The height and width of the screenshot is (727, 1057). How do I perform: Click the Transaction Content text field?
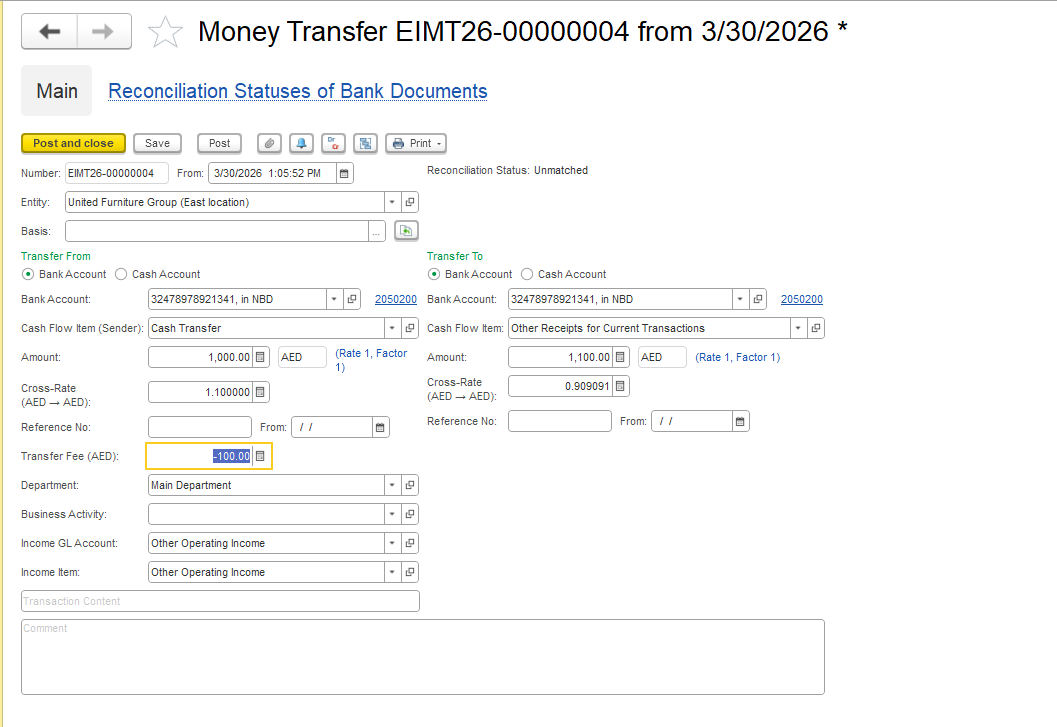(220, 601)
